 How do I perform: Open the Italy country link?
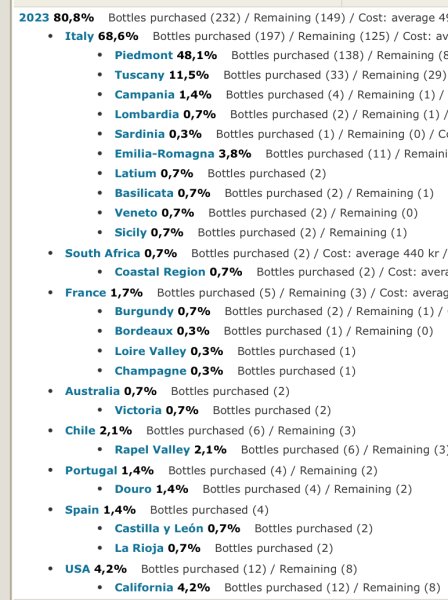click(79, 36)
